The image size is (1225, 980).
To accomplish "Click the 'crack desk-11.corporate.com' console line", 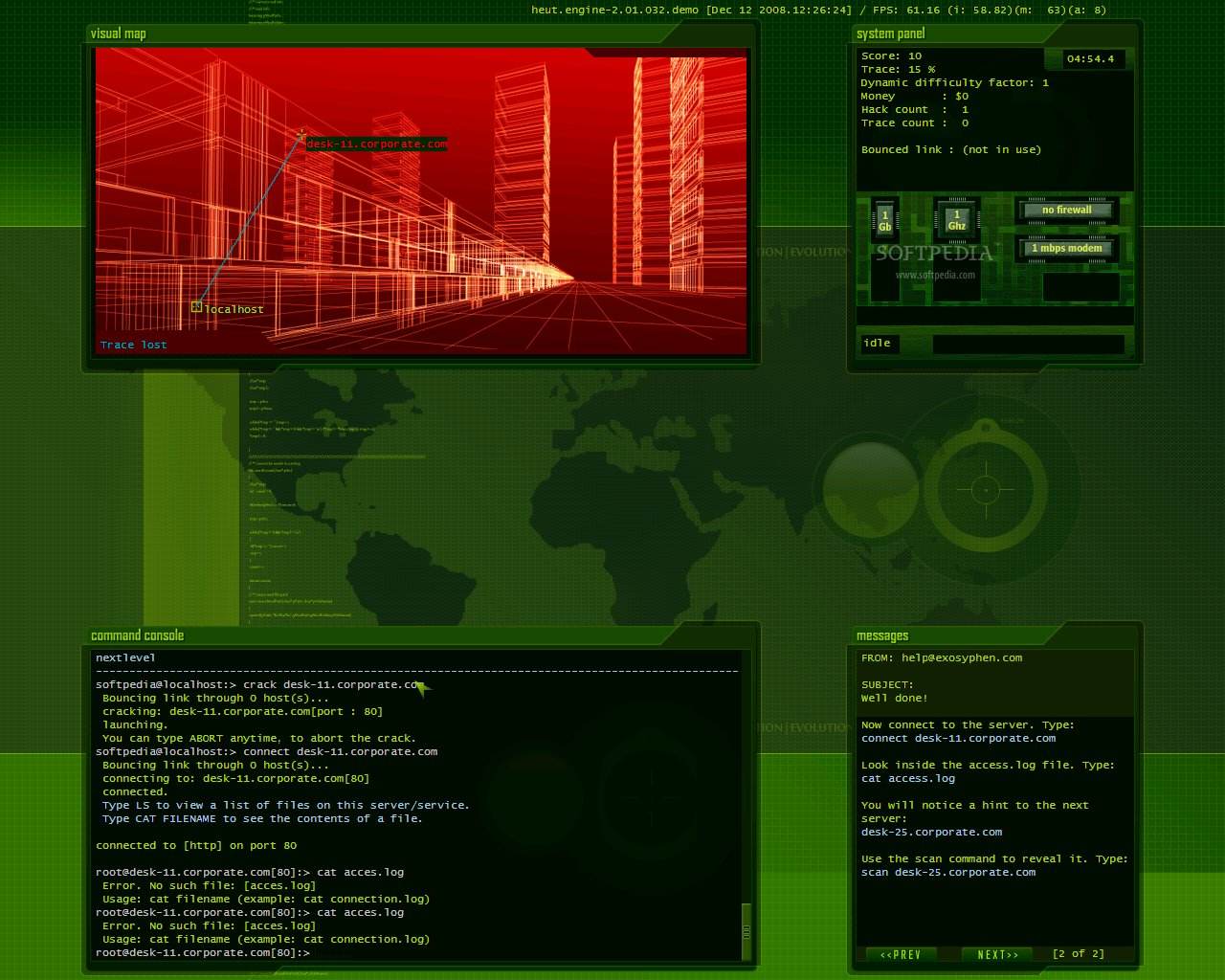I will pyautogui.click(x=258, y=684).
